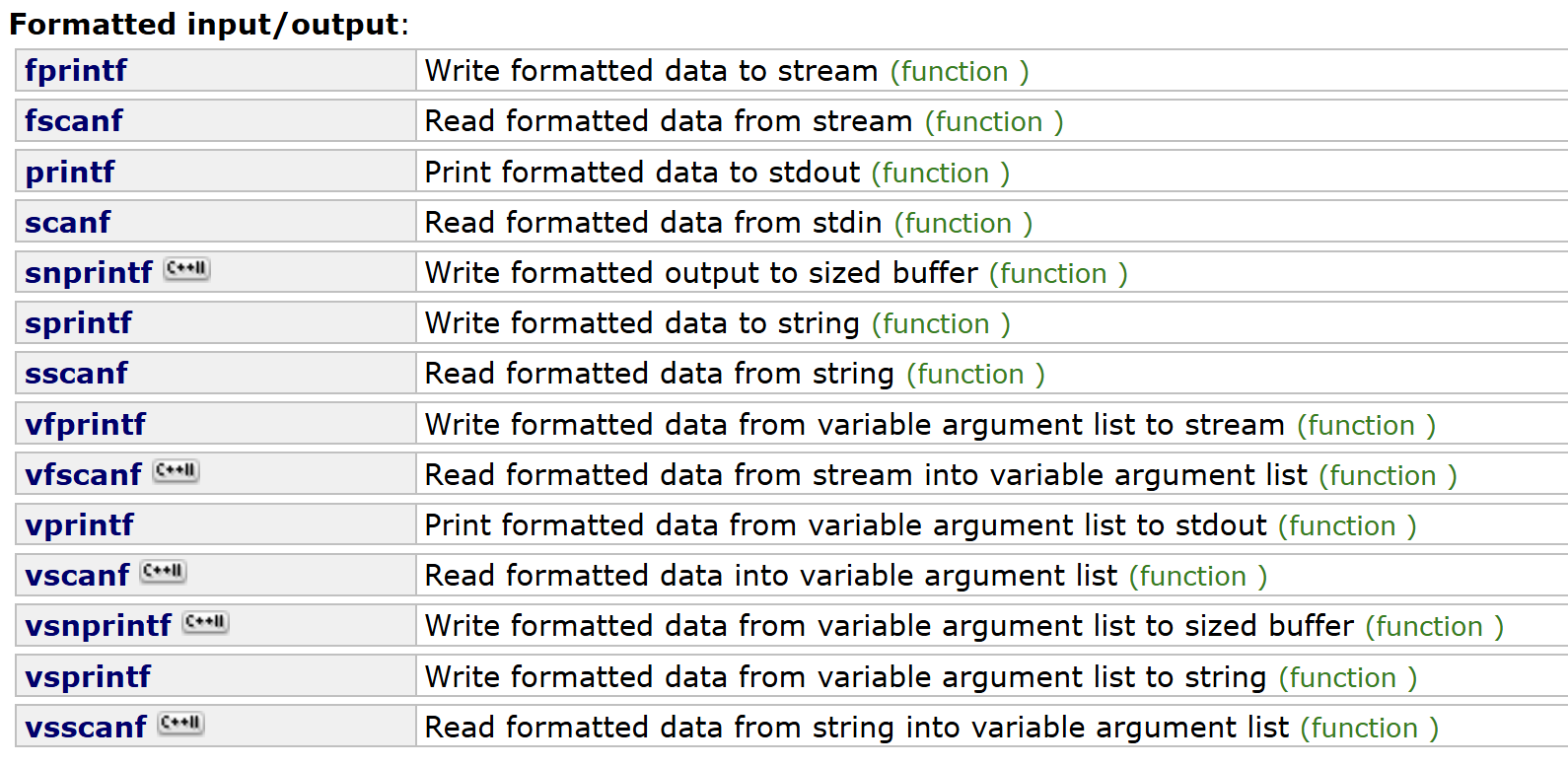The width and height of the screenshot is (1568, 766).
Task: Go to the sscanf reference page
Action: tap(76, 374)
